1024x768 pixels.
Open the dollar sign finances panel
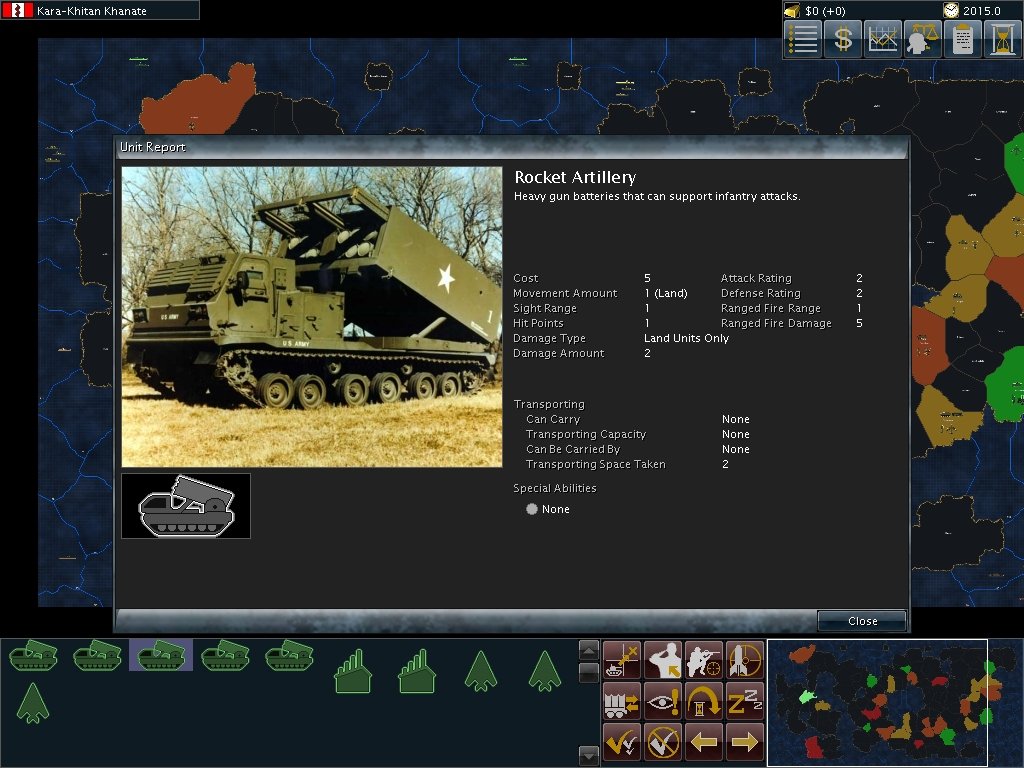[x=843, y=39]
